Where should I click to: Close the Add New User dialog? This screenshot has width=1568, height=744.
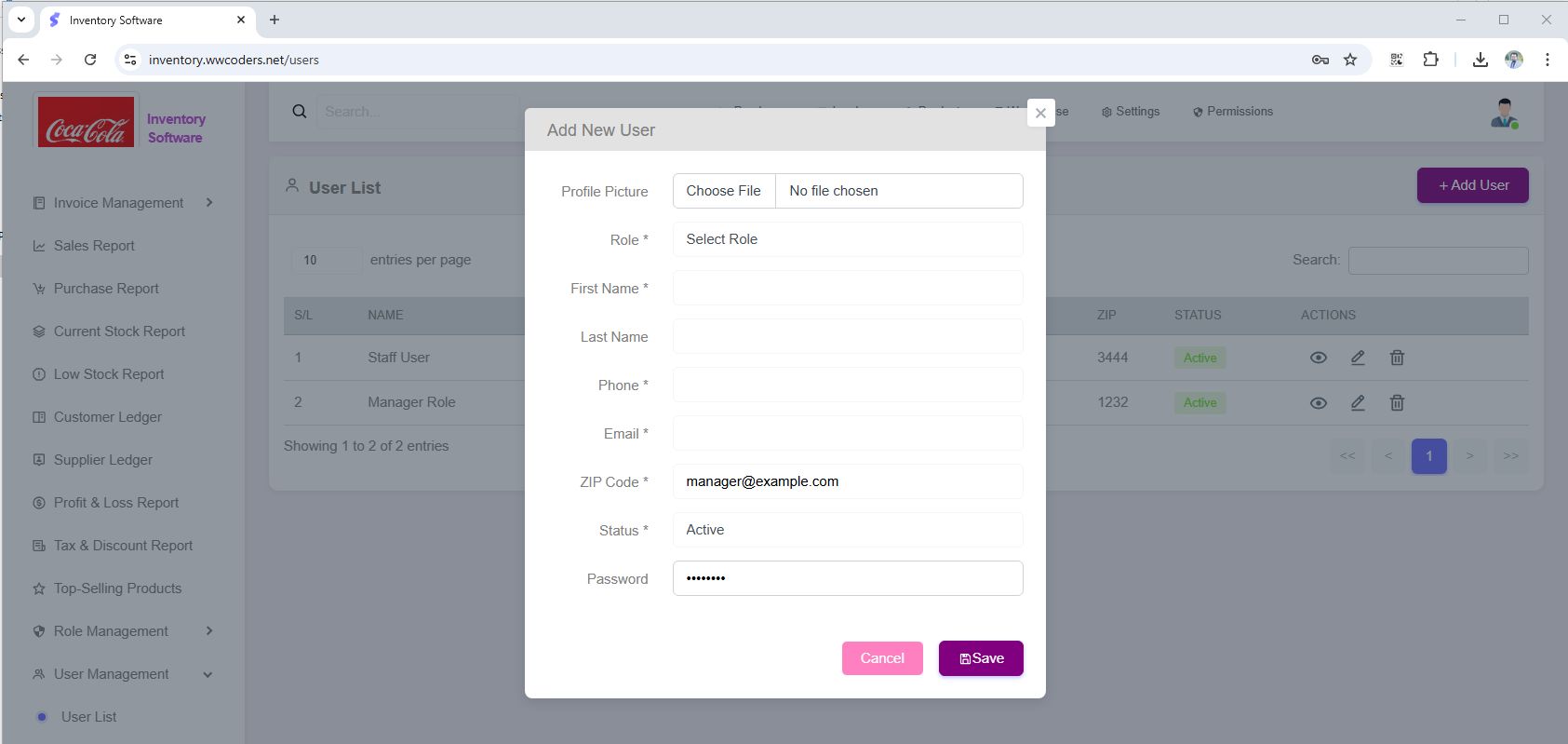point(1040,113)
